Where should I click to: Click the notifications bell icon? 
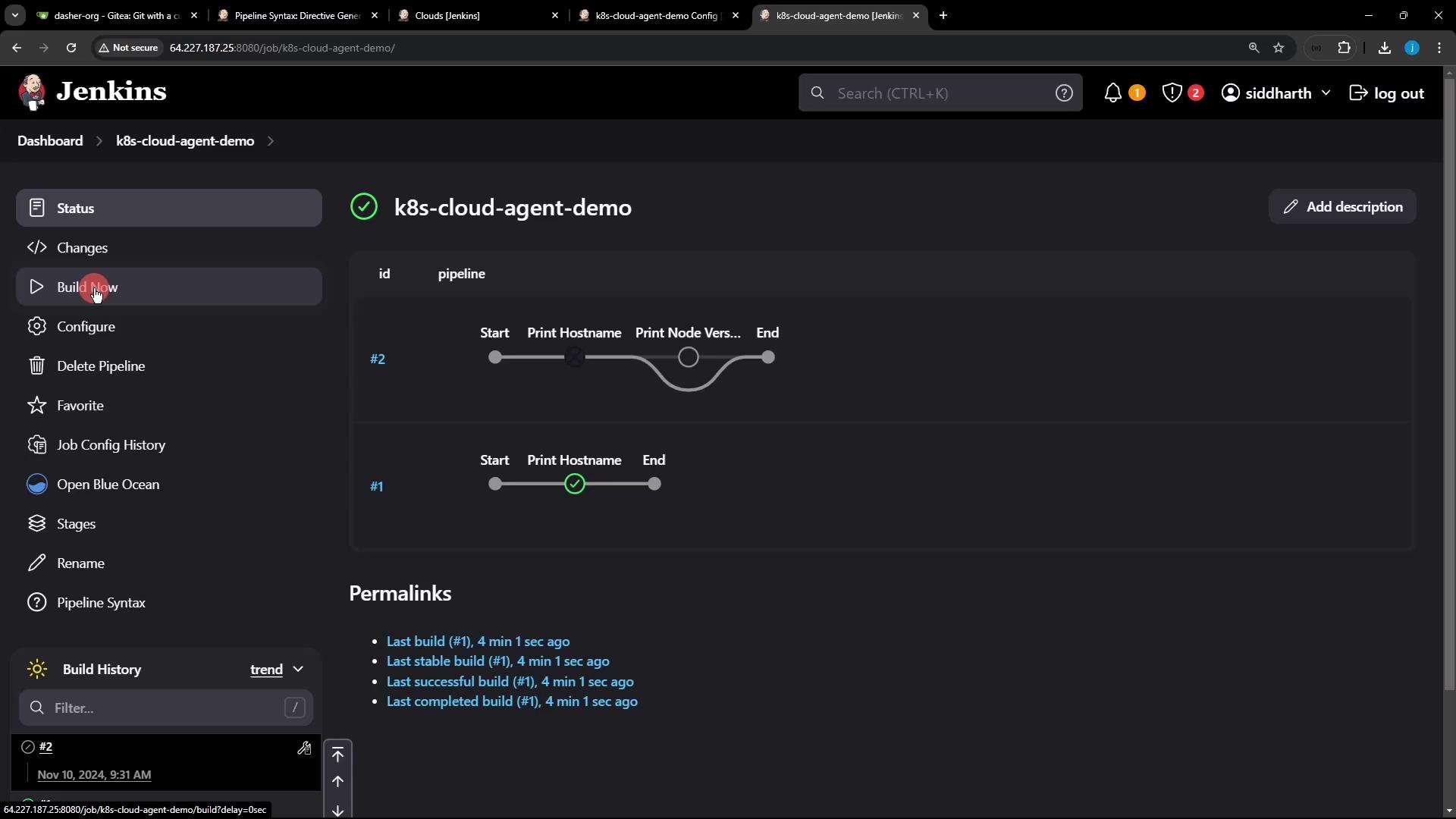point(1112,93)
